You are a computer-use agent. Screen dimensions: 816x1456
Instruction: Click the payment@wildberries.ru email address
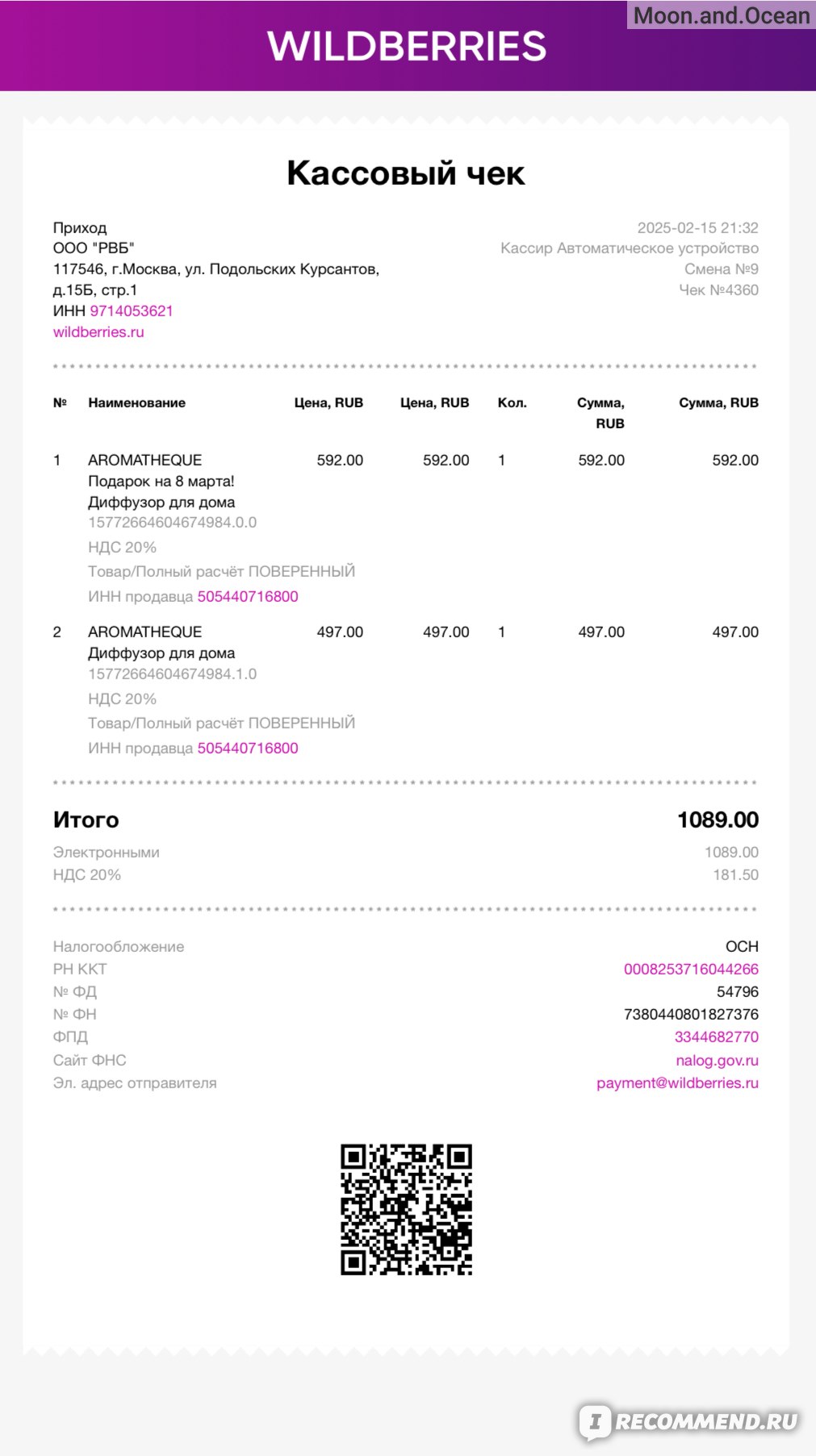[677, 1083]
